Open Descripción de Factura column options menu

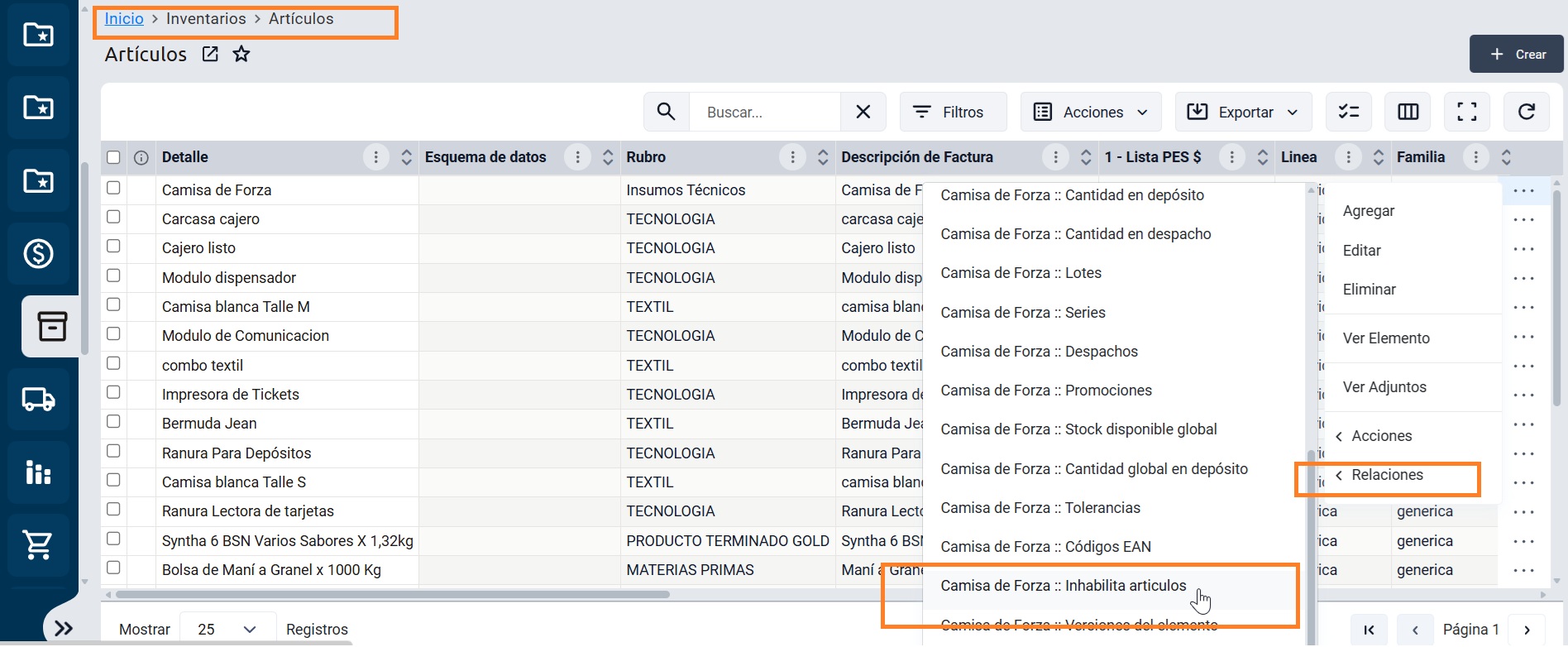pyautogui.click(x=1055, y=157)
